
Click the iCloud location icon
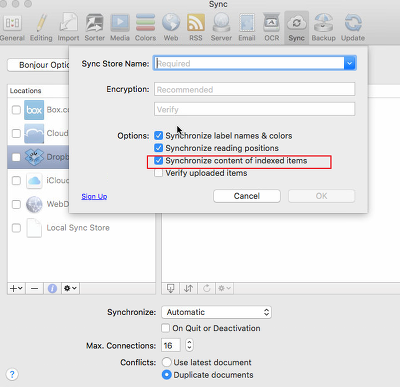[34, 181]
